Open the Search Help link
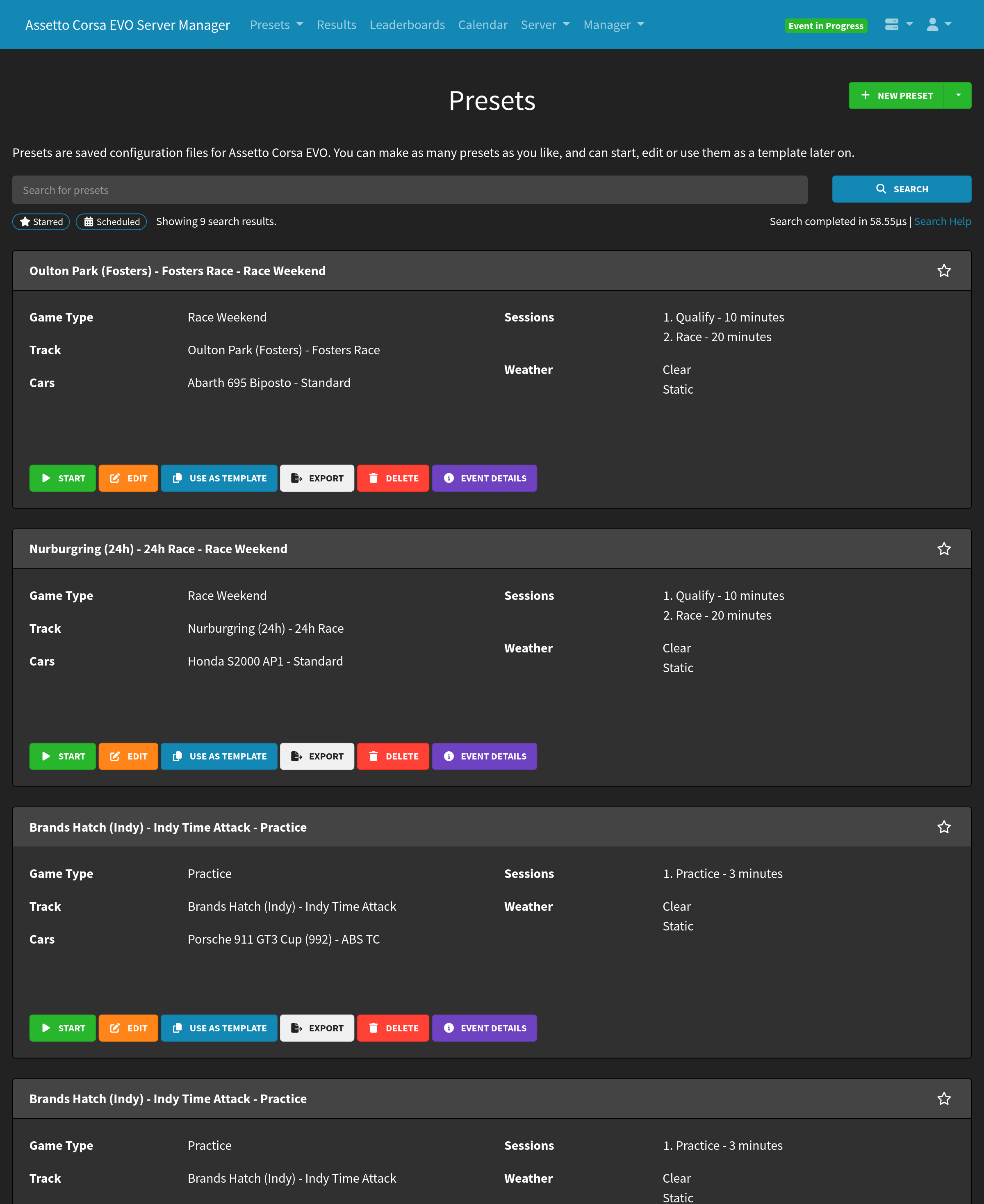The width and height of the screenshot is (984, 1204). 943,221
